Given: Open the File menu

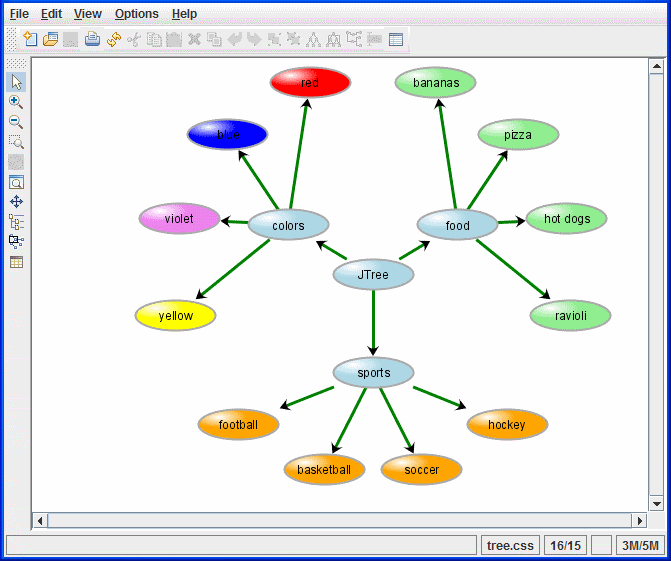Looking at the screenshot, I should (19, 14).
